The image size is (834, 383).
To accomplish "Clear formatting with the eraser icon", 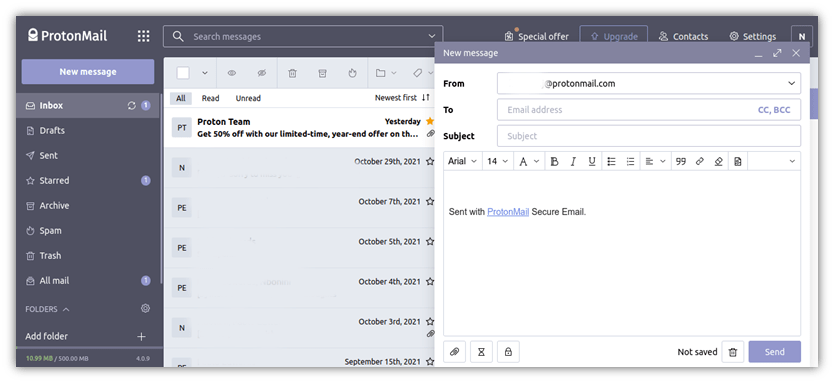I will coord(719,161).
